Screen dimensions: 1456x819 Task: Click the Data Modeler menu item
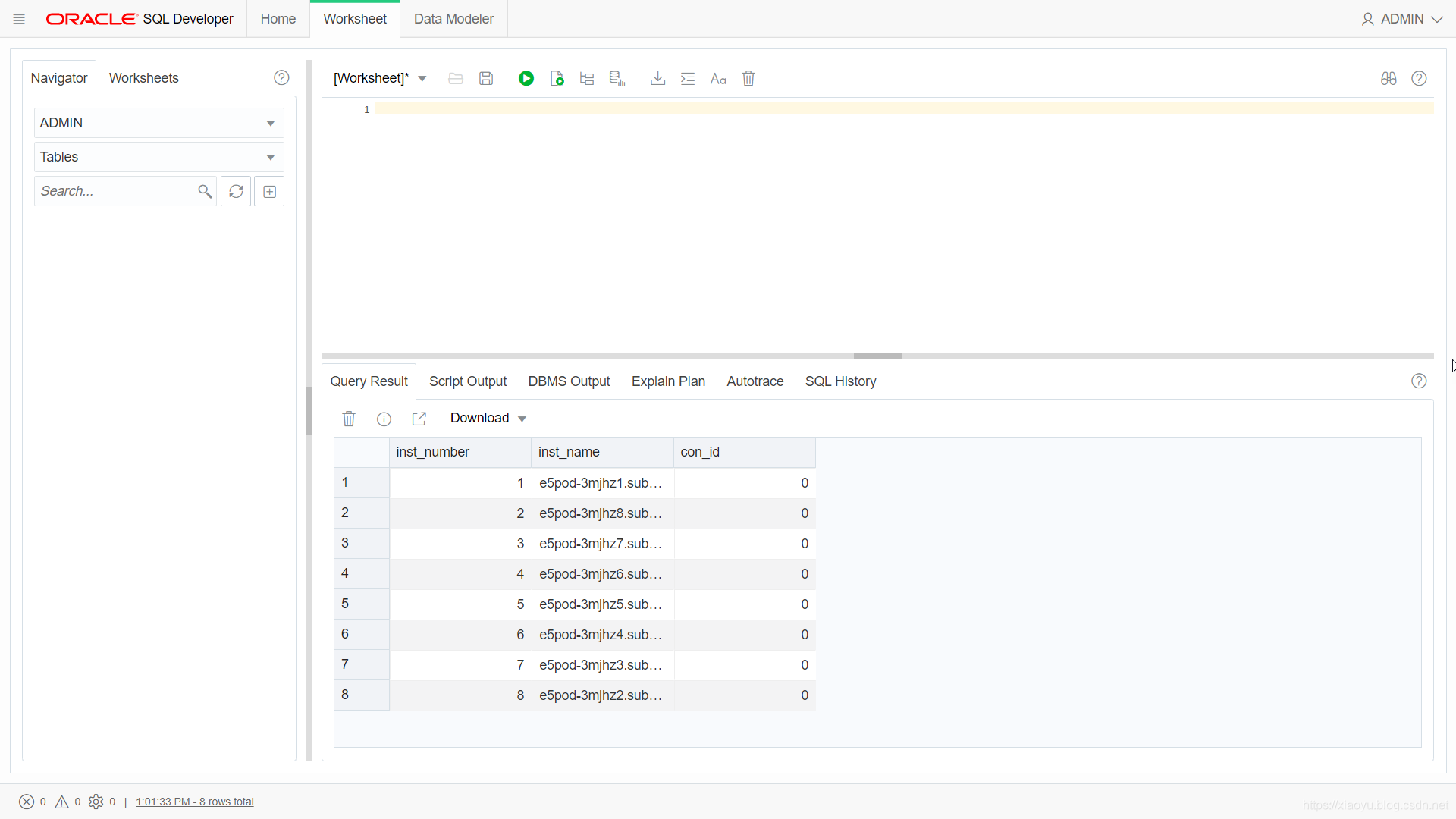453,18
